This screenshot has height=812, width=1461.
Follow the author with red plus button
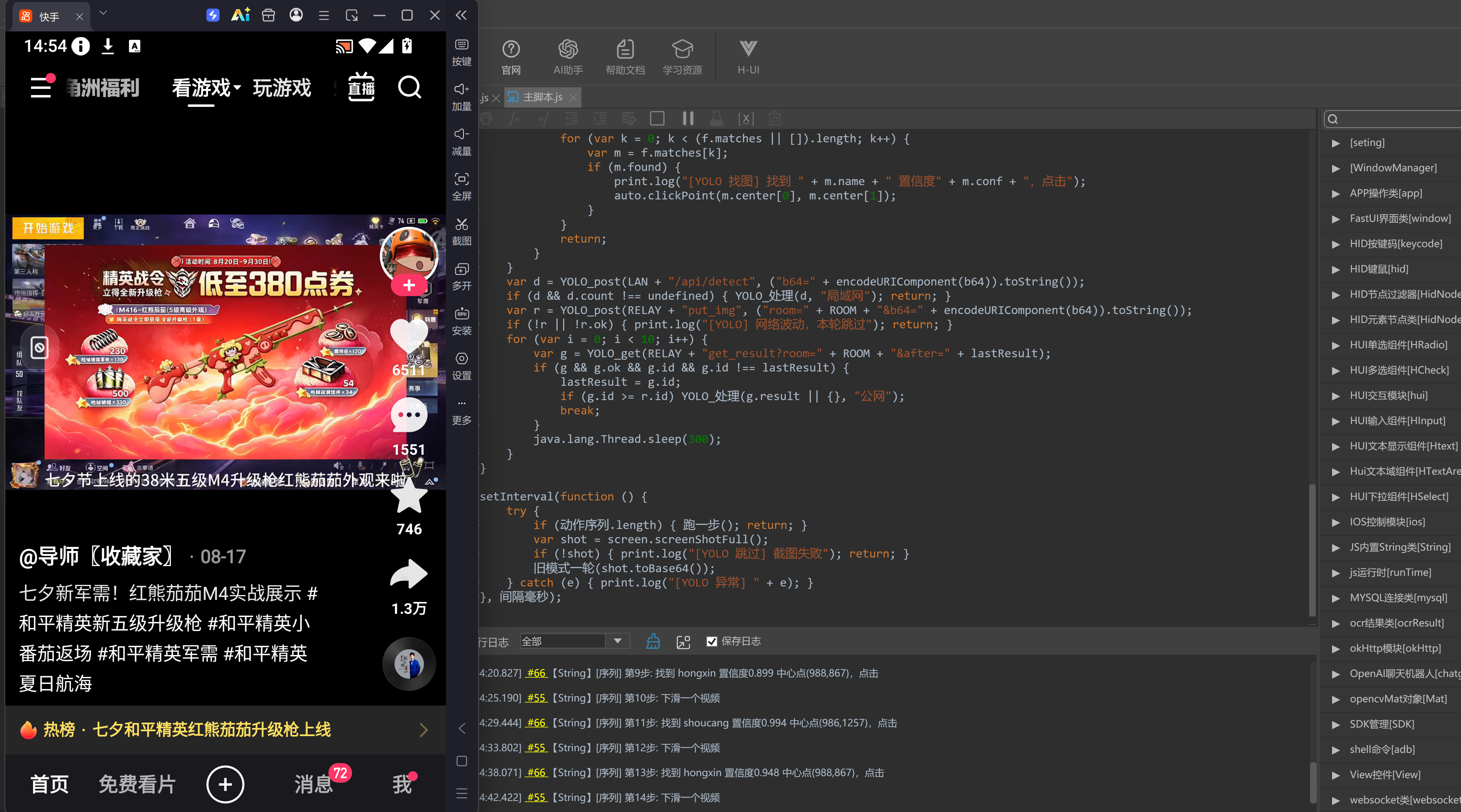409,285
